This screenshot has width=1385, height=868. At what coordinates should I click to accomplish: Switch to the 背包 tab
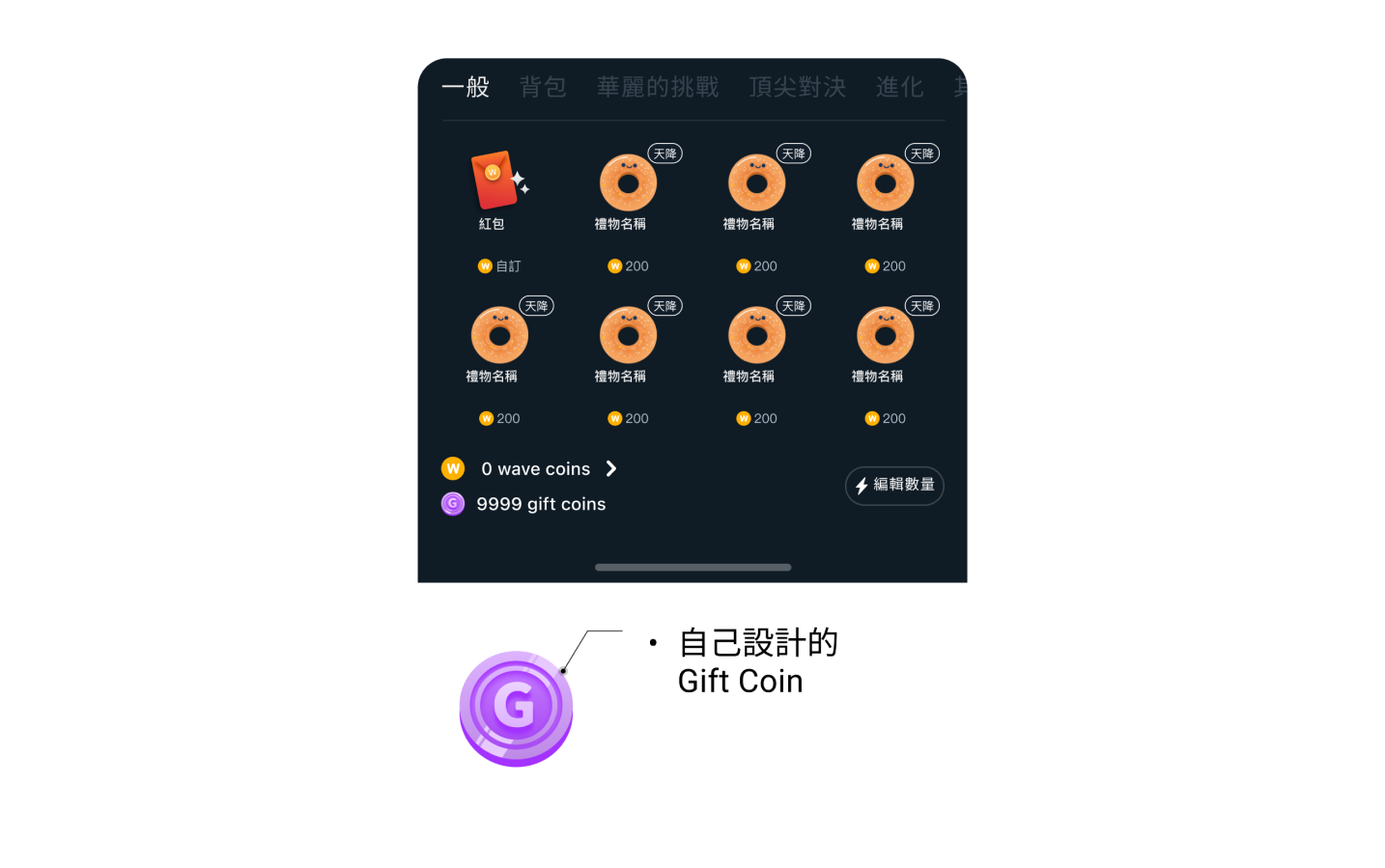pyautogui.click(x=543, y=87)
